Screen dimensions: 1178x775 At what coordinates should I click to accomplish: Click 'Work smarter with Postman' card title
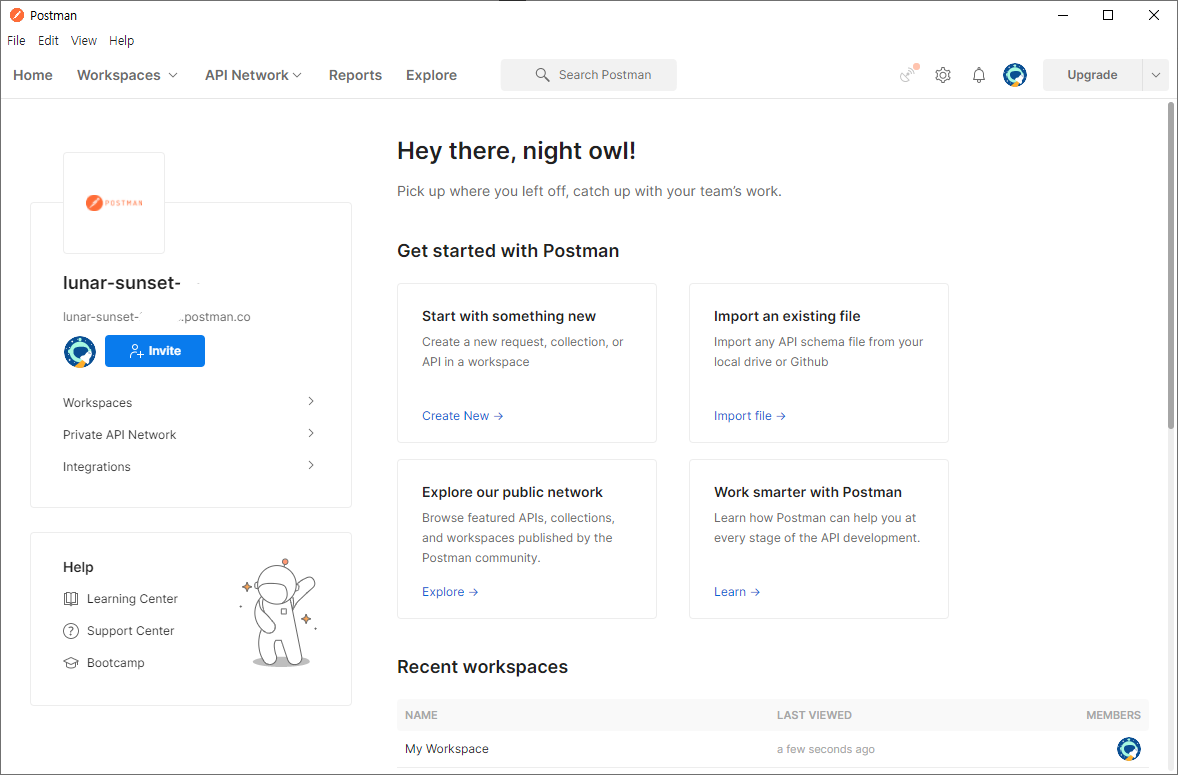[x=808, y=492]
